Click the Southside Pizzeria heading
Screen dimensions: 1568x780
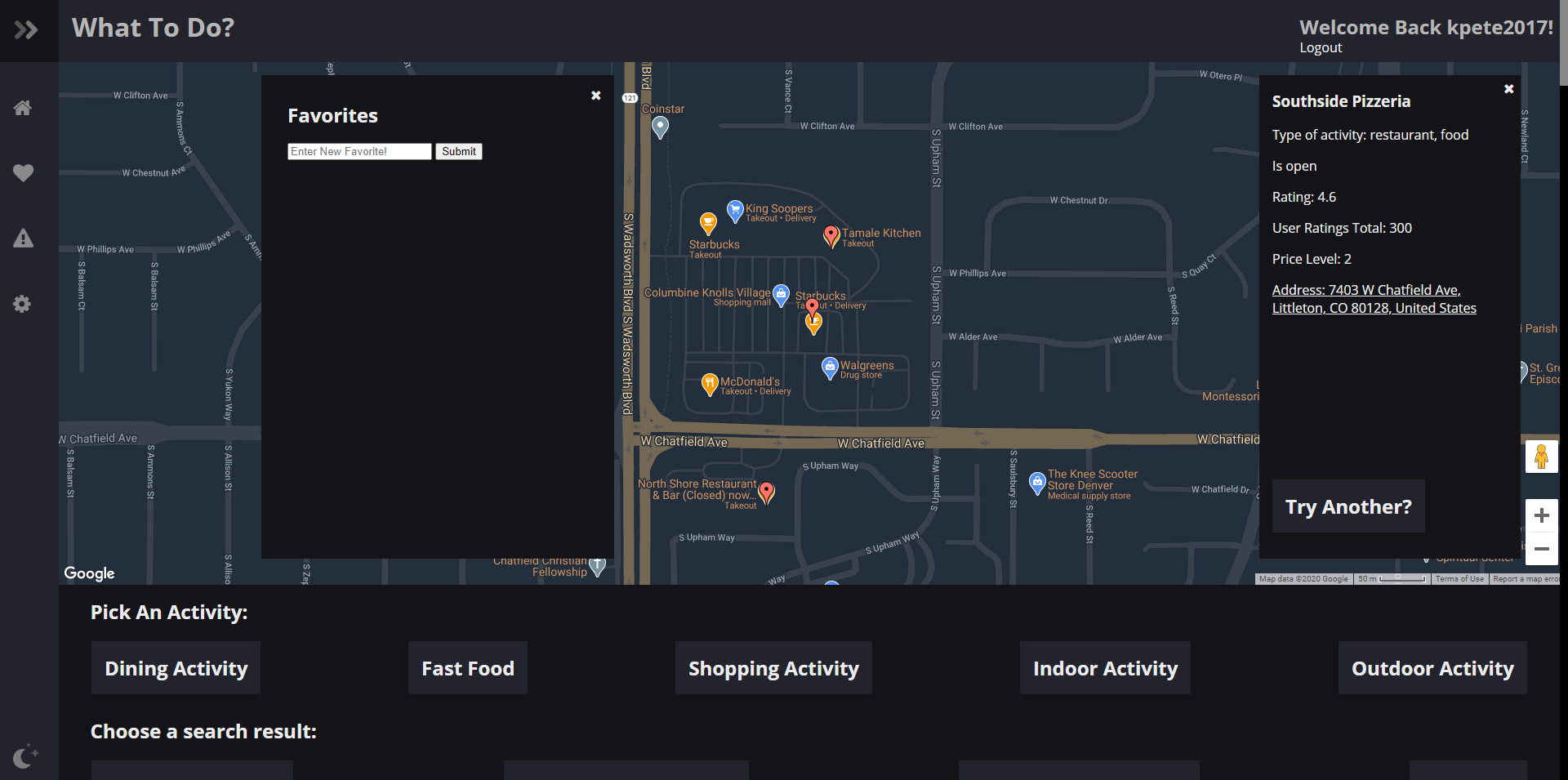tap(1341, 101)
